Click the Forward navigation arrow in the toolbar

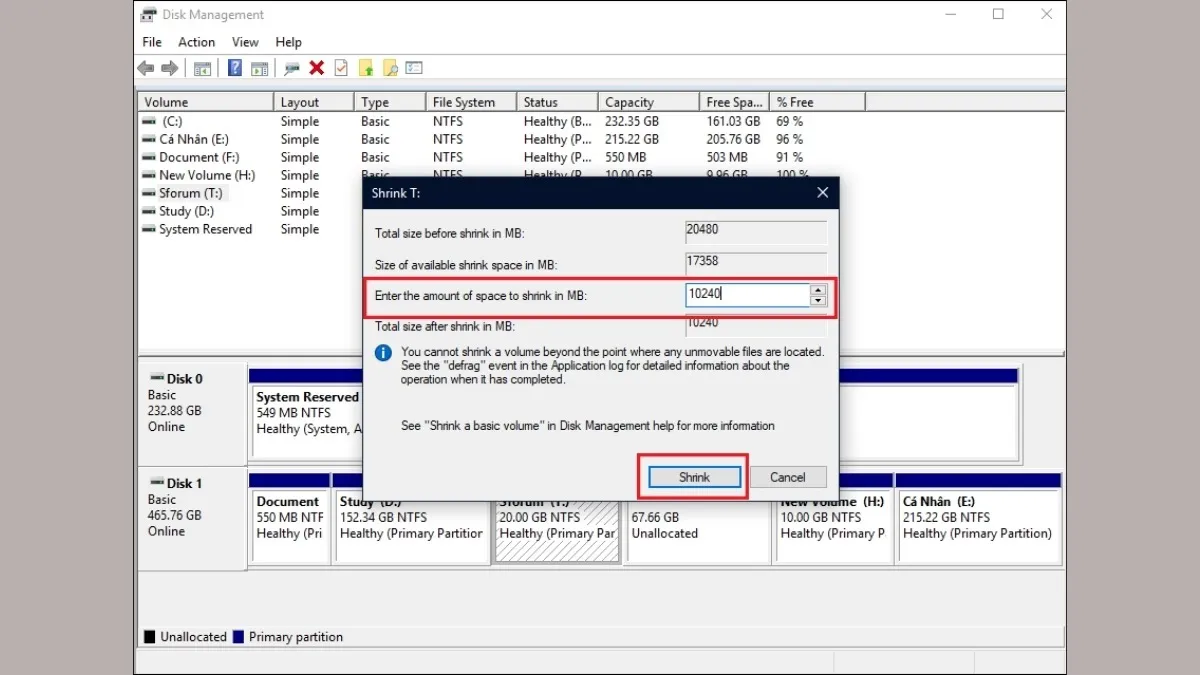170,68
